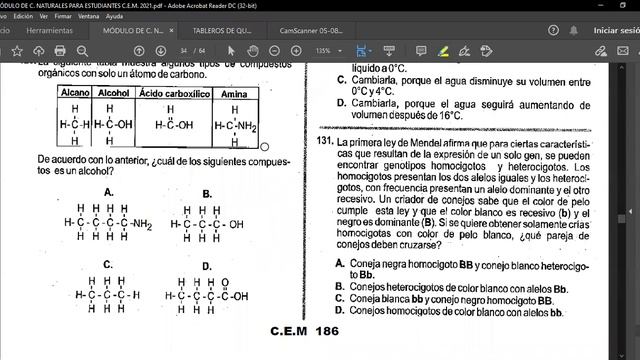Image resolution: width=640 pixels, height=360 pixels.
Task: Click the 'Alcohol' table header
Action: (113, 93)
